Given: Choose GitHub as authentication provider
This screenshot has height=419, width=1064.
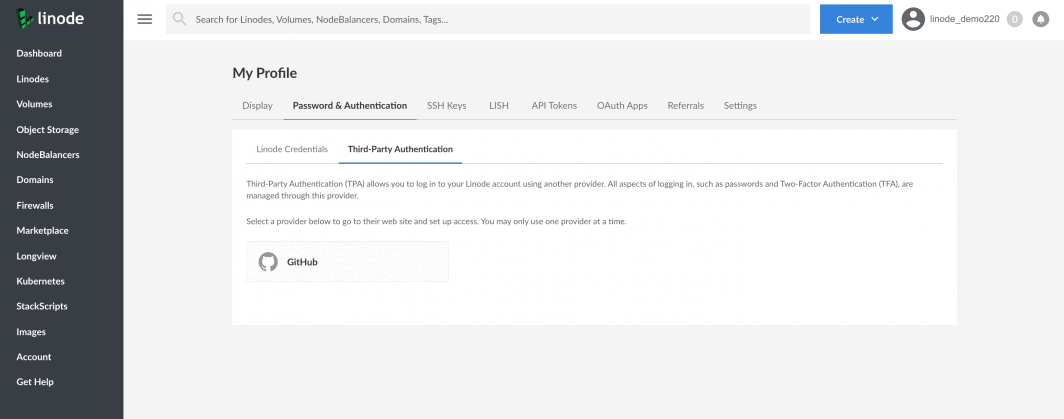Looking at the screenshot, I should [x=347, y=262].
